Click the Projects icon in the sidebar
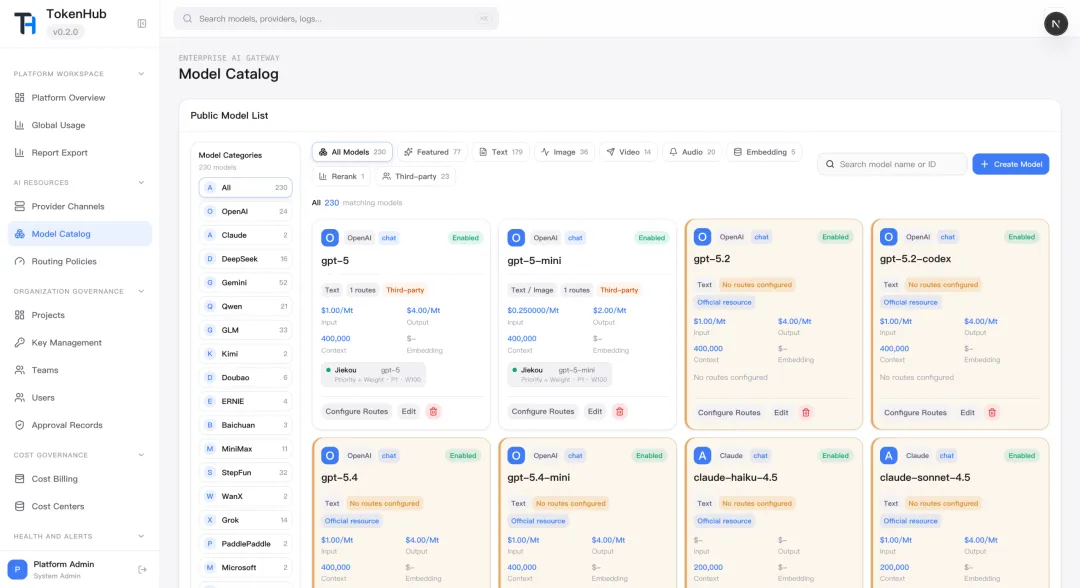1080x588 pixels. [19, 315]
